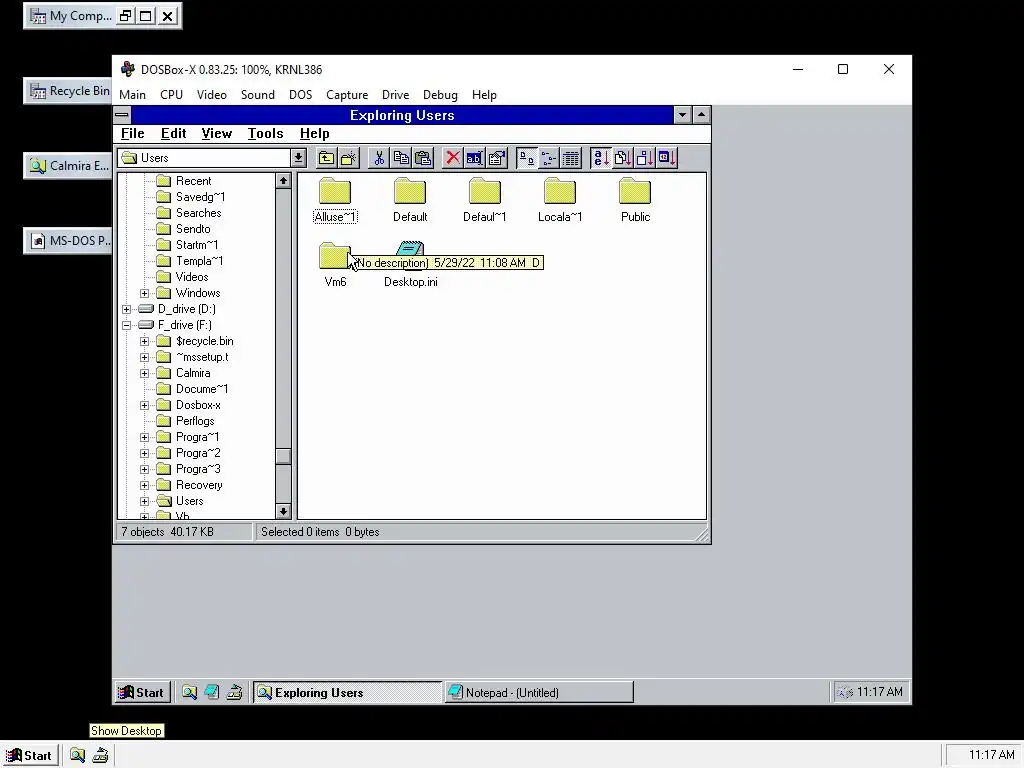Click Start button beside Exploring Users task
This screenshot has height=768, width=1024.
coord(142,692)
